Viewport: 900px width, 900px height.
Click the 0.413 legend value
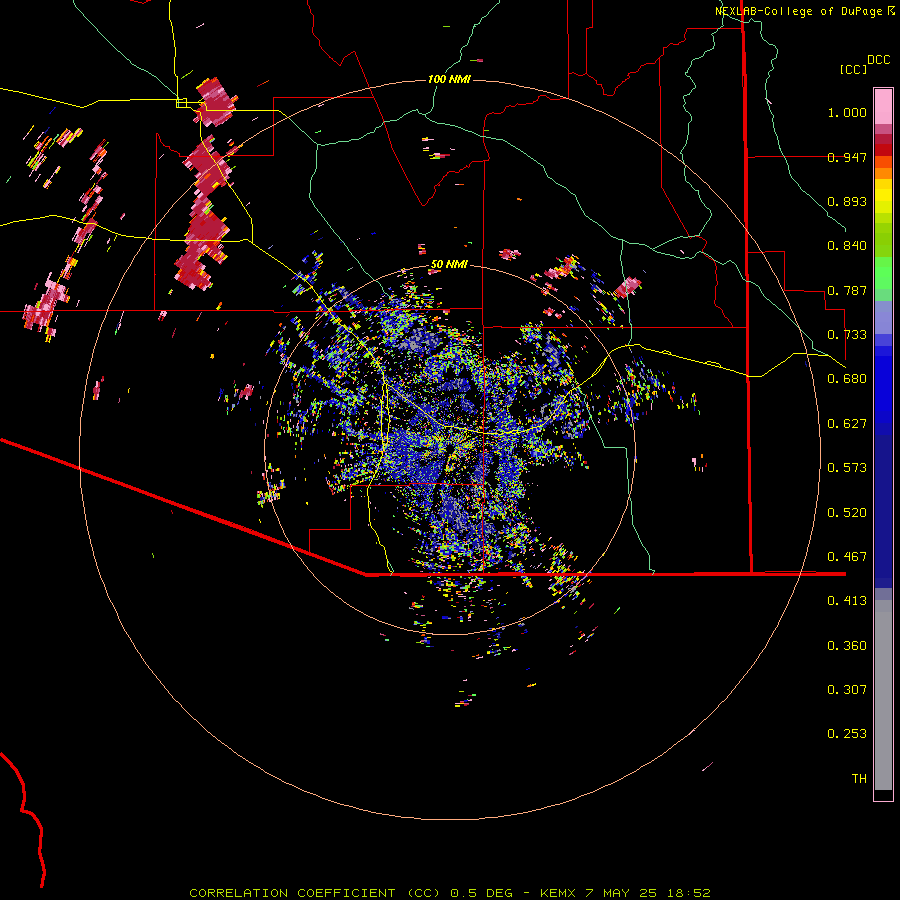click(x=847, y=601)
